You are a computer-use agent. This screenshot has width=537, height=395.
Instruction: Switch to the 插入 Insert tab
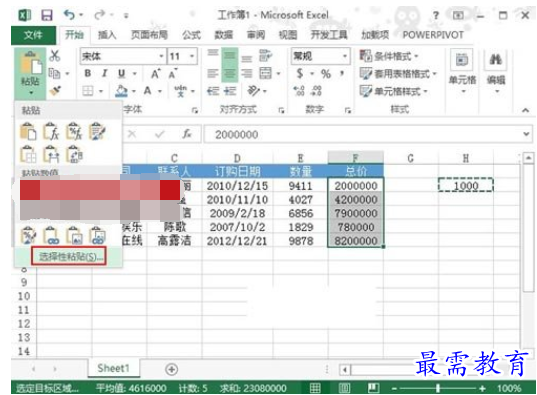[107, 35]
